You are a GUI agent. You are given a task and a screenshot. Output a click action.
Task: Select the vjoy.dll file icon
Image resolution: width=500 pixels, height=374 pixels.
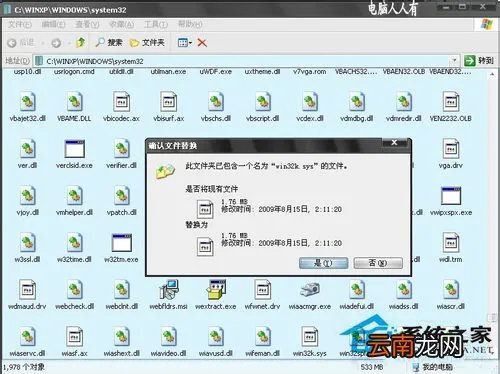27,196
